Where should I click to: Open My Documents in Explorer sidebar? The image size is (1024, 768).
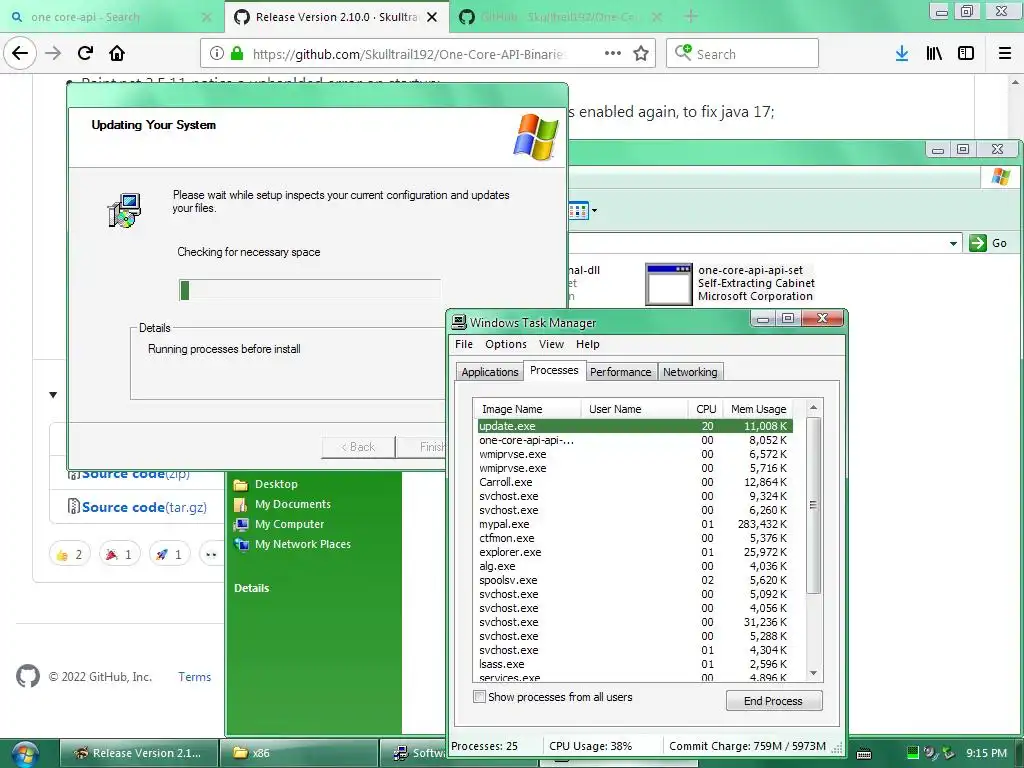click(282, 504)
